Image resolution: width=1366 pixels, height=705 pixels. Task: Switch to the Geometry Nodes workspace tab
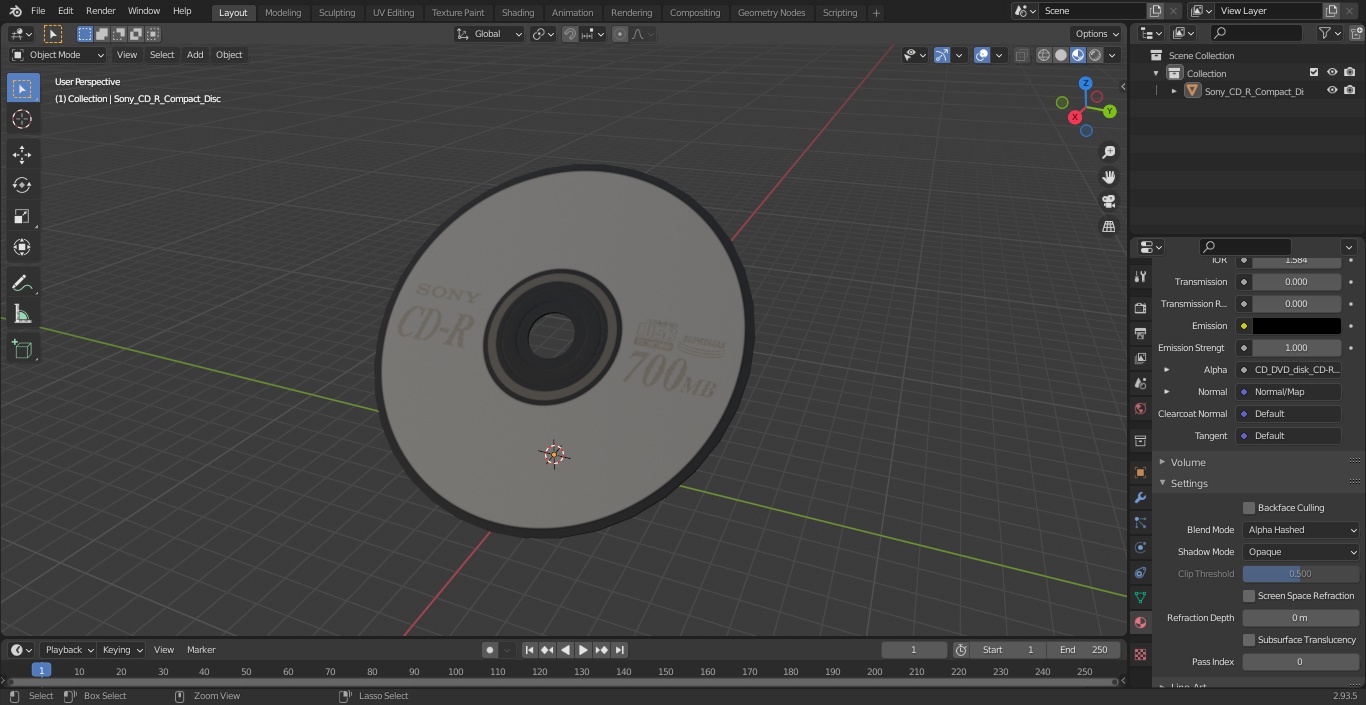[771, 13]
